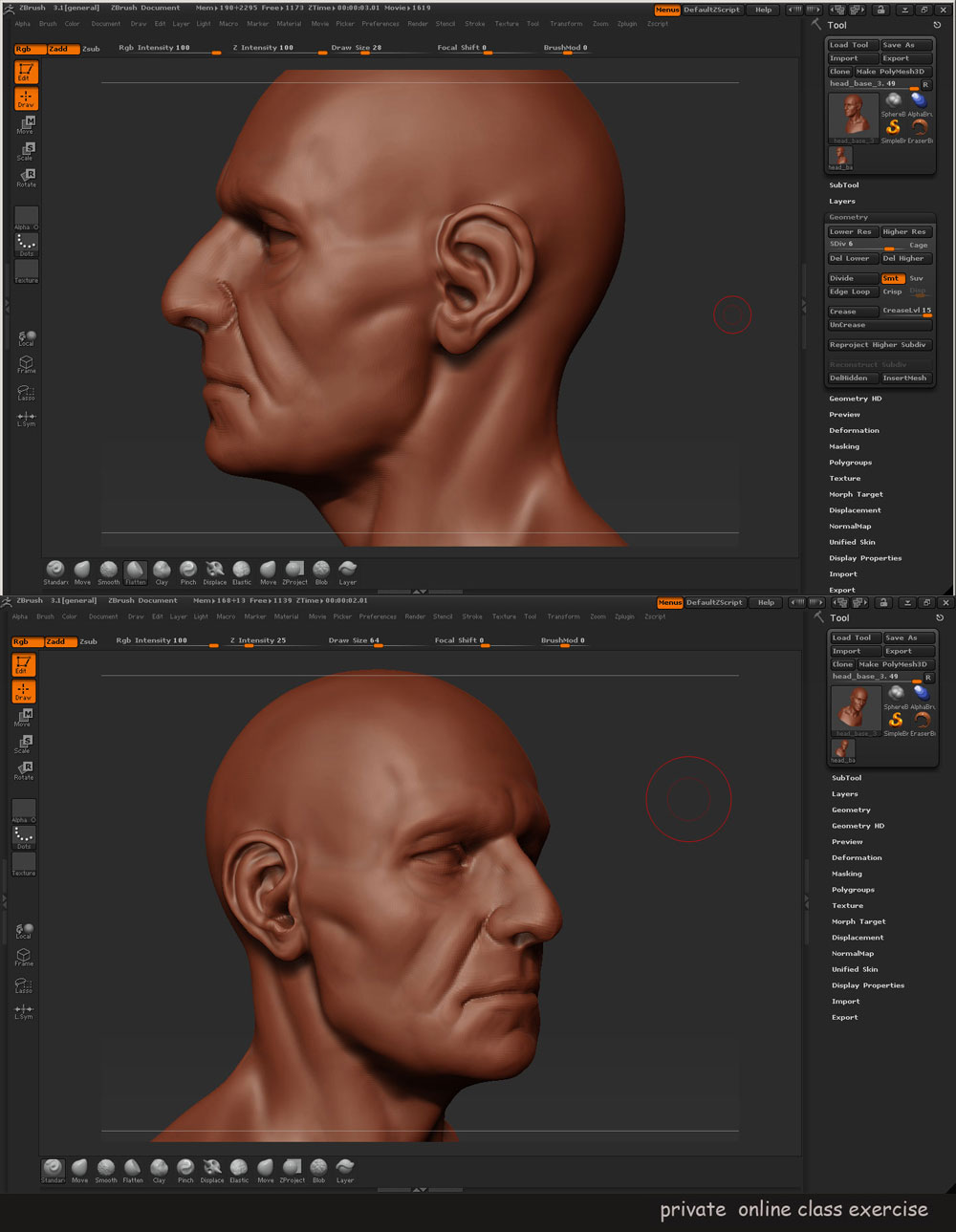Screen dimensions: 956x1232
Task: Expand the Deformation section in the top Tool panel
Action: (854, 430)
